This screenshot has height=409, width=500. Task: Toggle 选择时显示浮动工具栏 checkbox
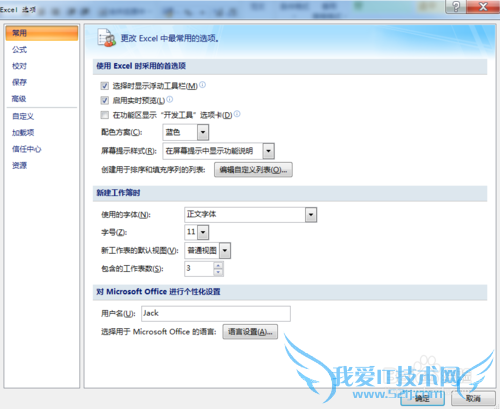105,86
